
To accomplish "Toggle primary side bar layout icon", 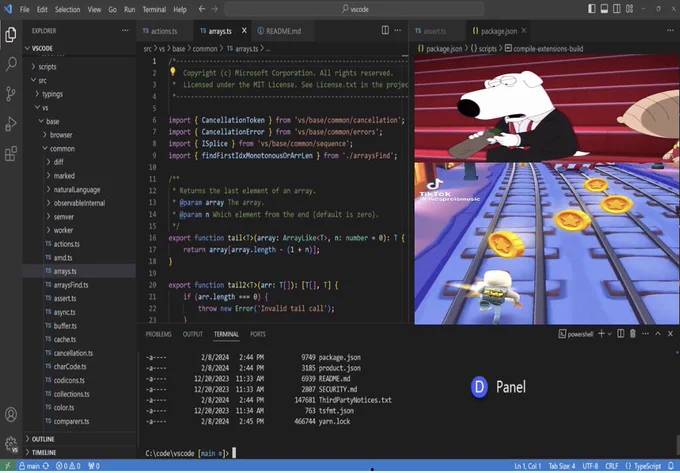I will [592, 9].
